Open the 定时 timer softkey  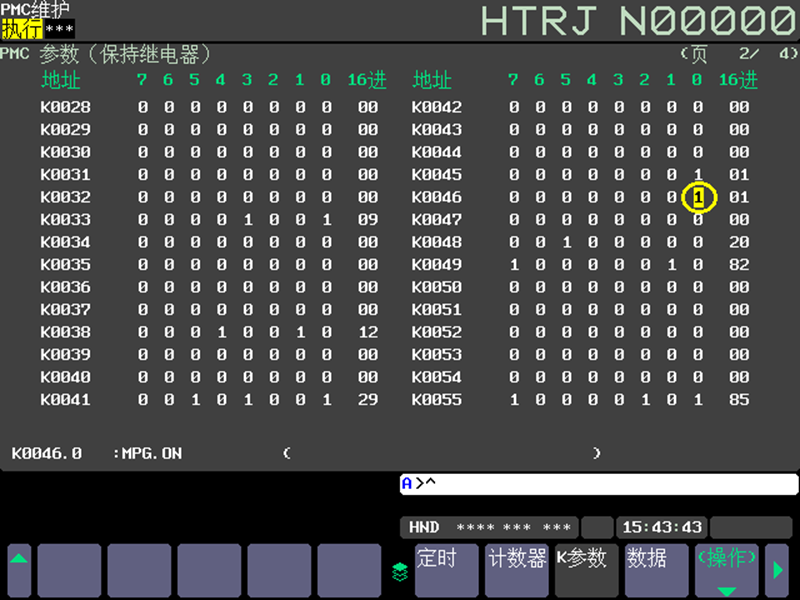click(x=446, y=570)
